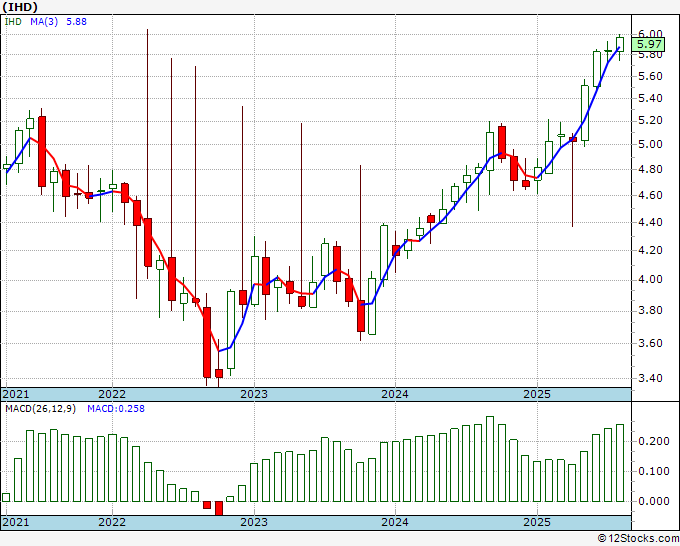Click 2024 on MACD panel time axis

(x=395, y=522)
